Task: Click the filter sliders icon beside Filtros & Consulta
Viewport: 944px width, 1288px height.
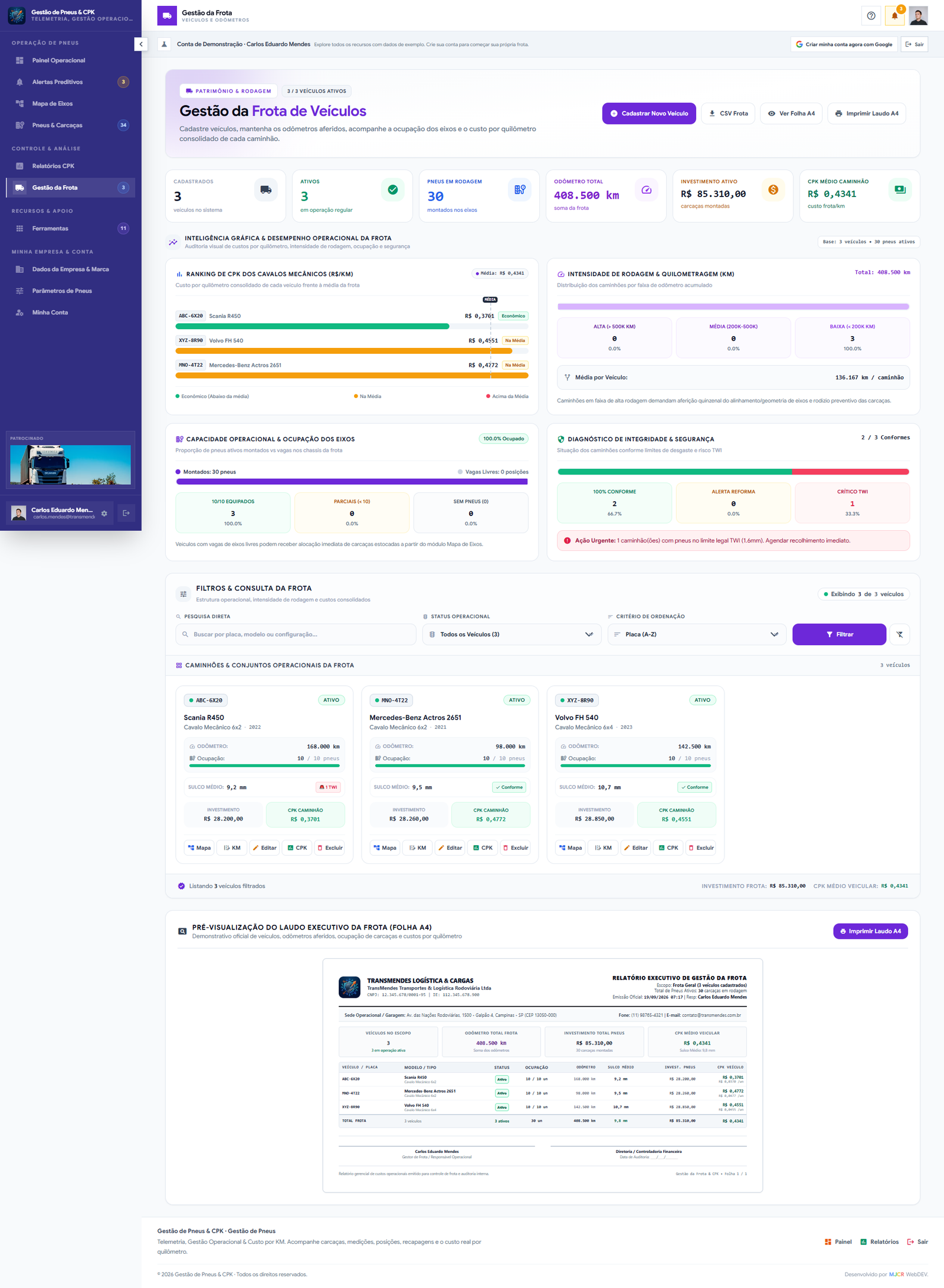Action: pyautogui.click(x=183, y=594)
